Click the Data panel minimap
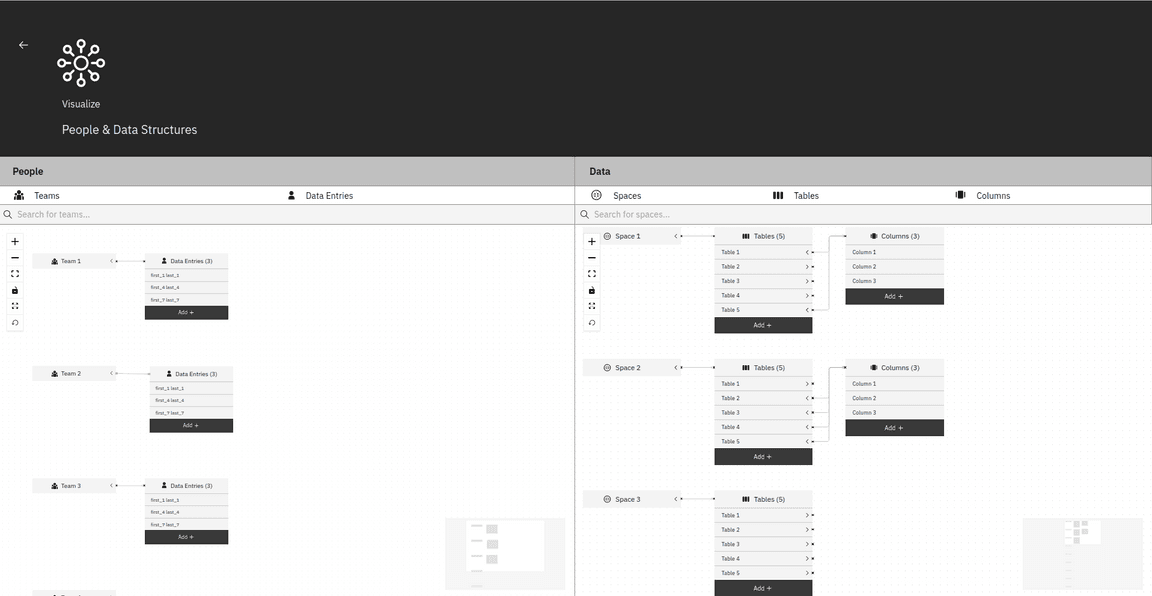 click(1082, 553)
